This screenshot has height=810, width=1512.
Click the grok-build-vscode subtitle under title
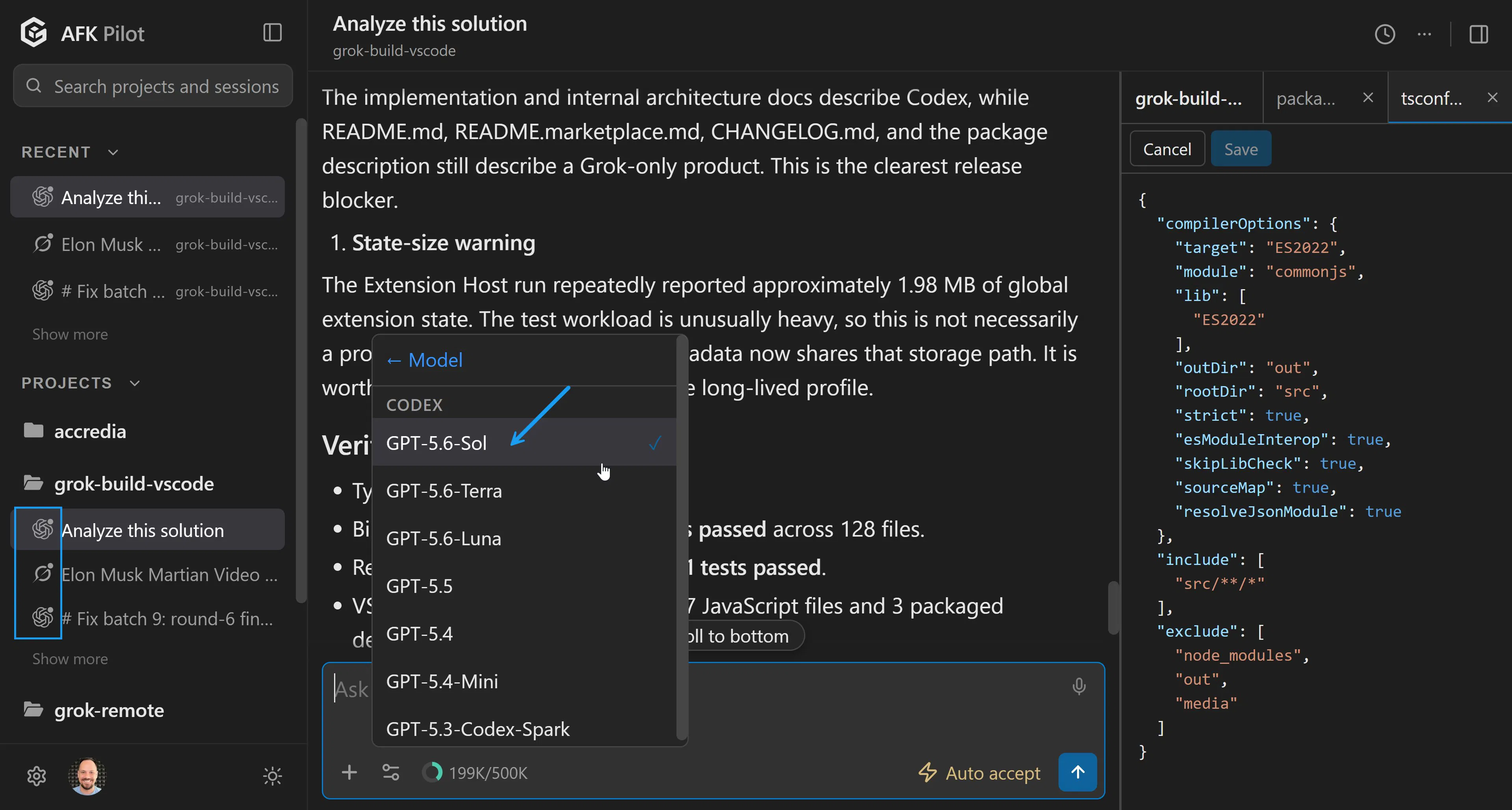pyautogui.click(x=394, y=51)
